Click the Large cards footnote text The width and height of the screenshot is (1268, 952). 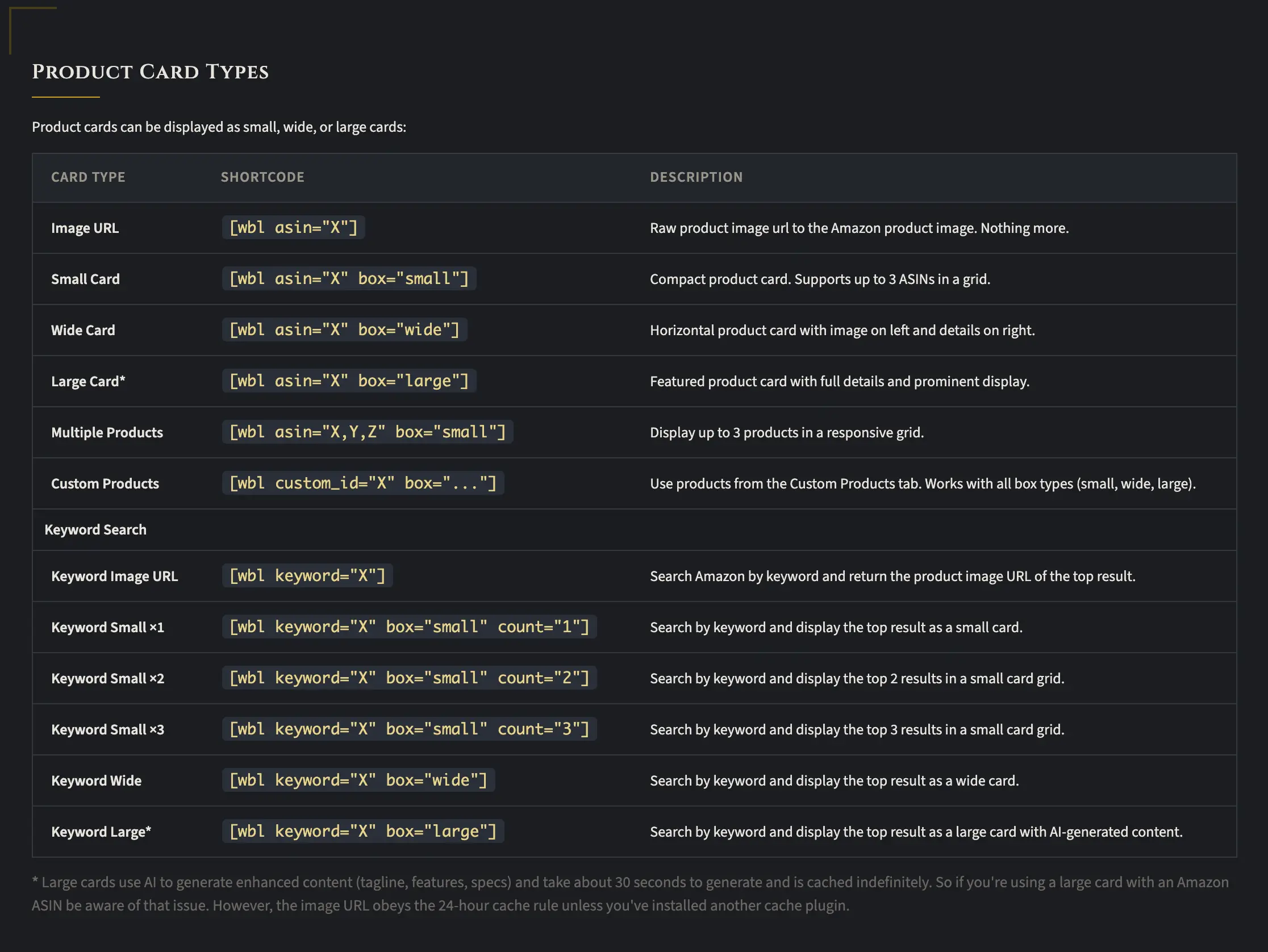coord(629,893)
